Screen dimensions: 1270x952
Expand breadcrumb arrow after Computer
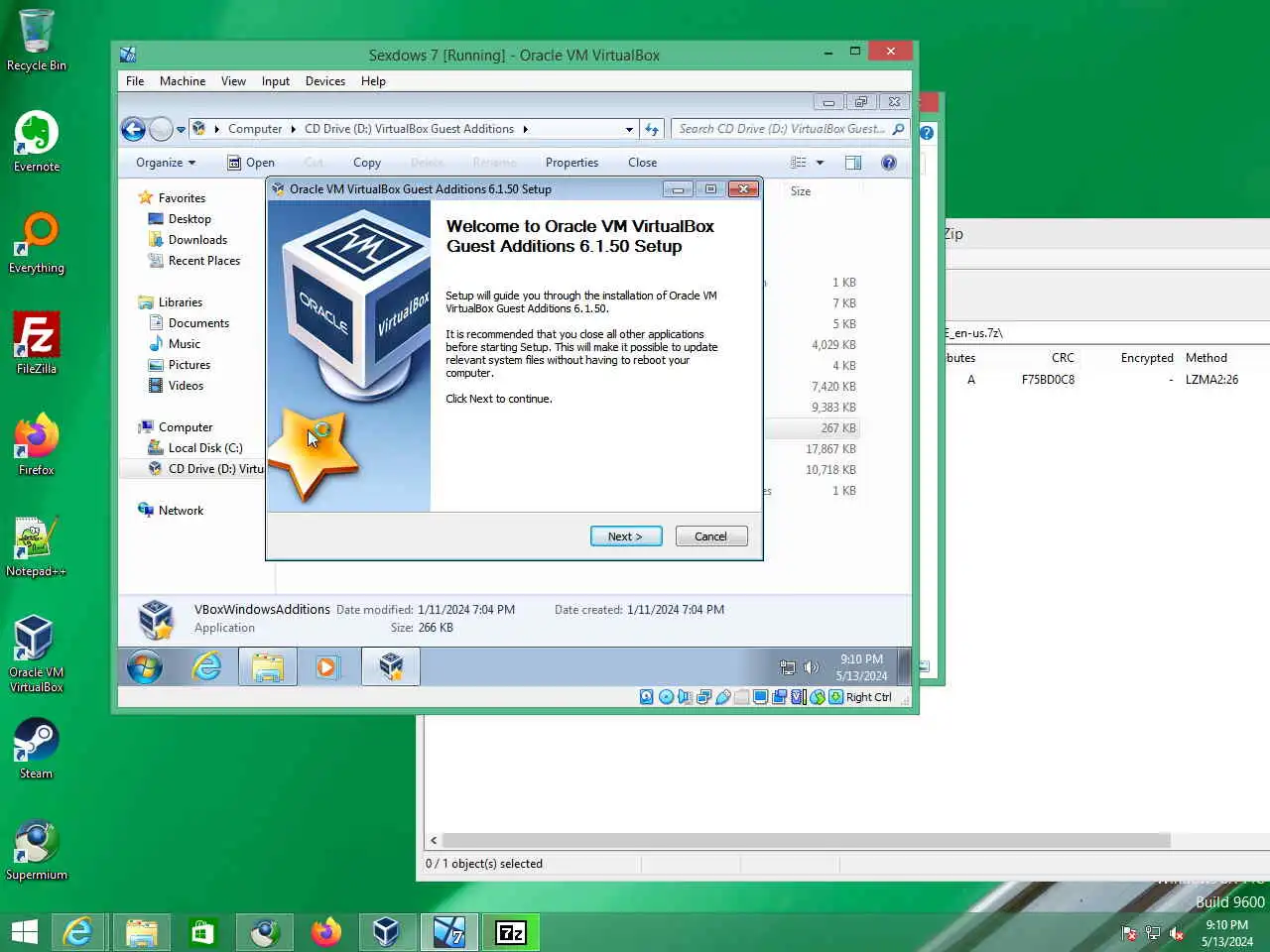[x=293, y=129]
